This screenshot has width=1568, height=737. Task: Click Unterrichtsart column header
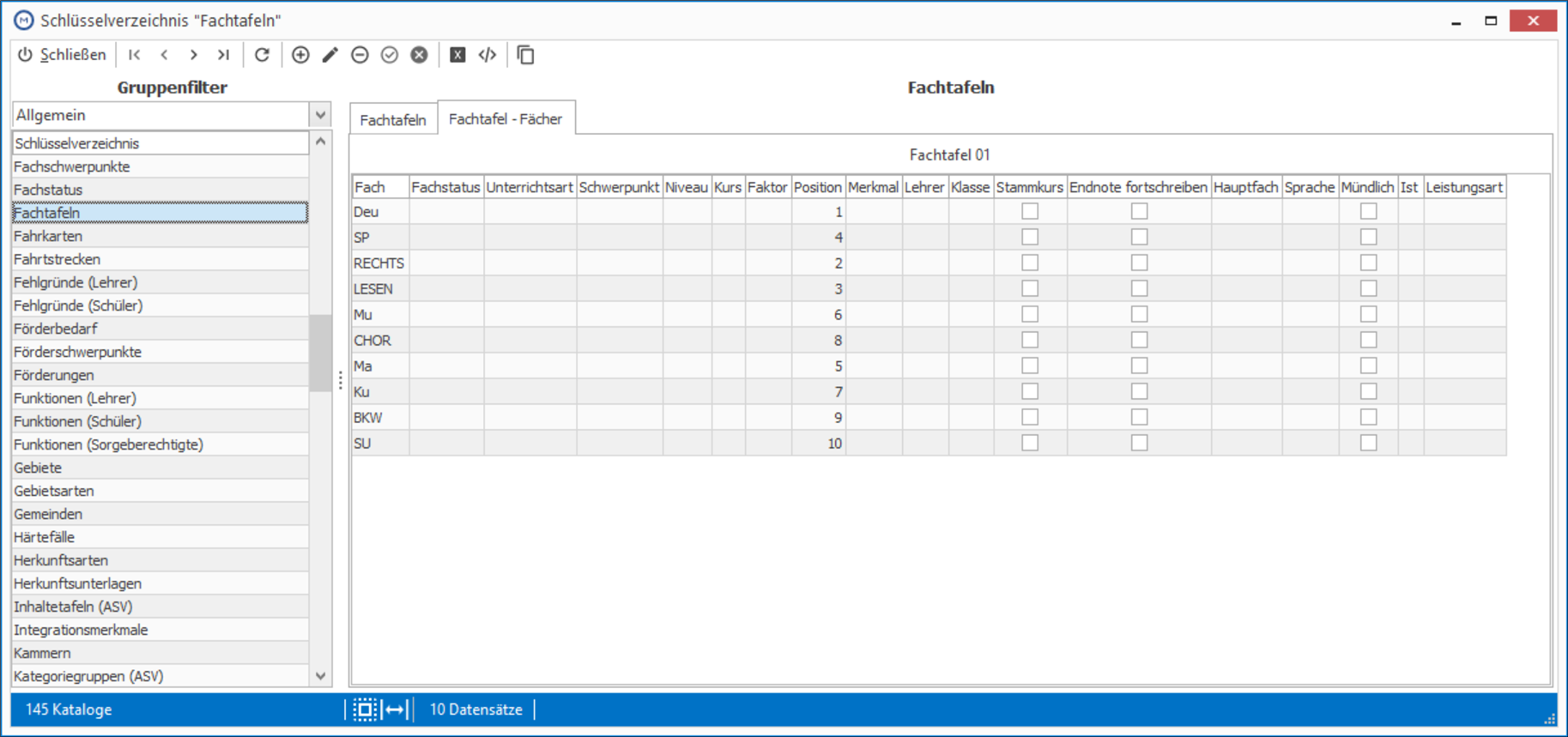coord(530,187)
